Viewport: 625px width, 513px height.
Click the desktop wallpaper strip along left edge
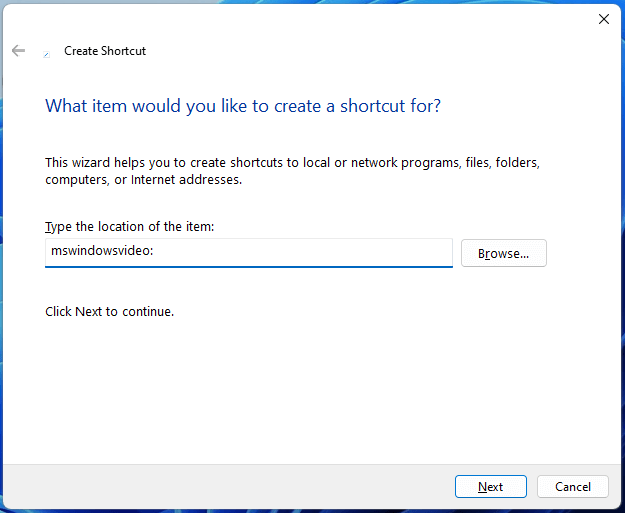(x=1, y=279)
